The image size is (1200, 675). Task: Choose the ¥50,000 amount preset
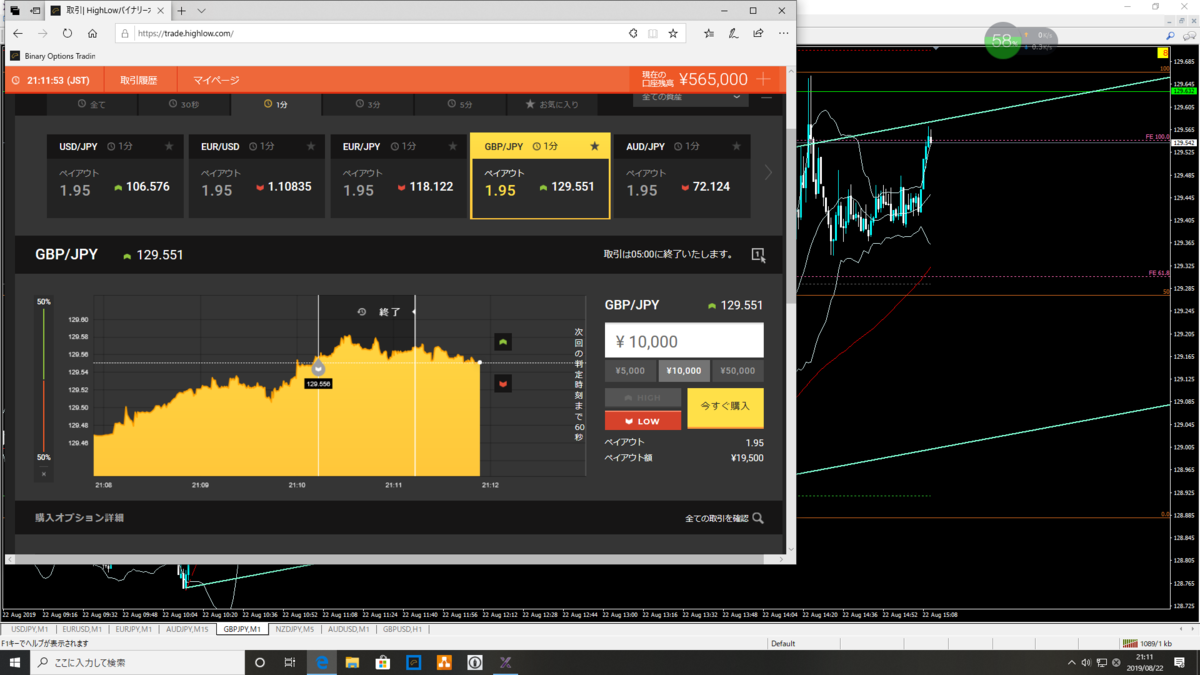coord(737,371)
